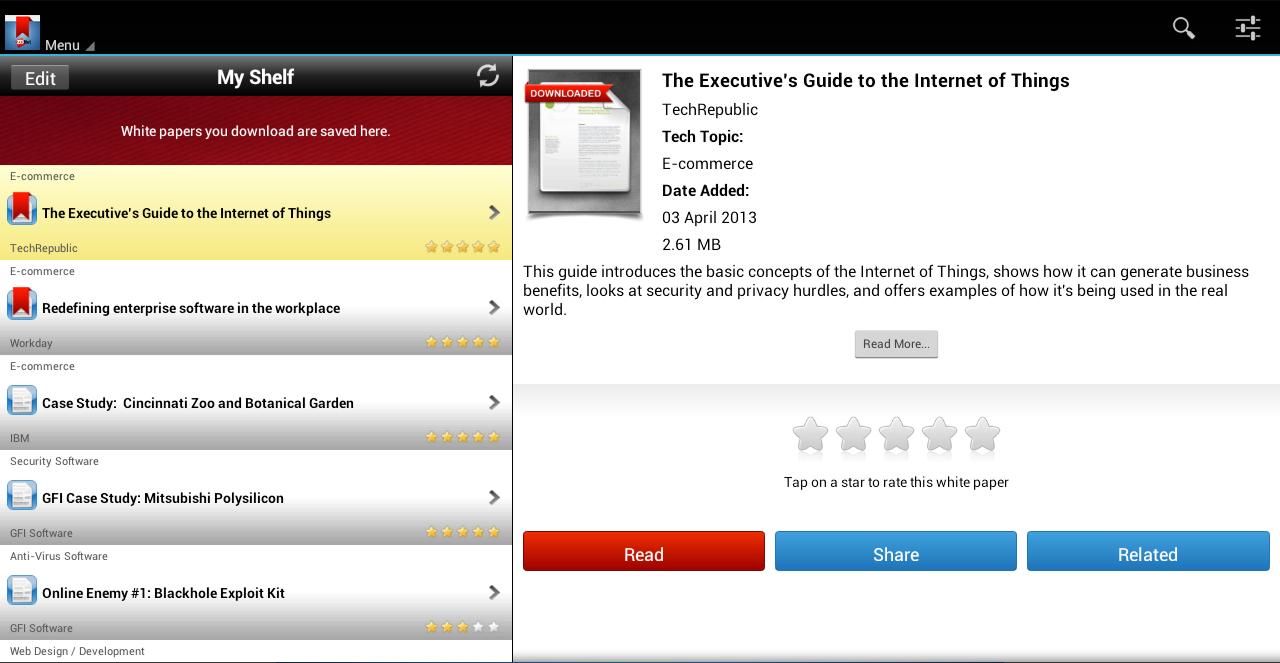The height and width of the screenshot is (663, 1280).
Task: Click "Web Design / Development" category label
Action: click(x=77, y=651)
